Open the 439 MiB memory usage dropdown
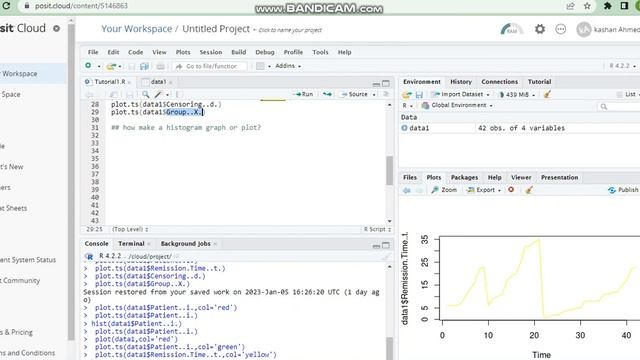 [x=517, y=94]
